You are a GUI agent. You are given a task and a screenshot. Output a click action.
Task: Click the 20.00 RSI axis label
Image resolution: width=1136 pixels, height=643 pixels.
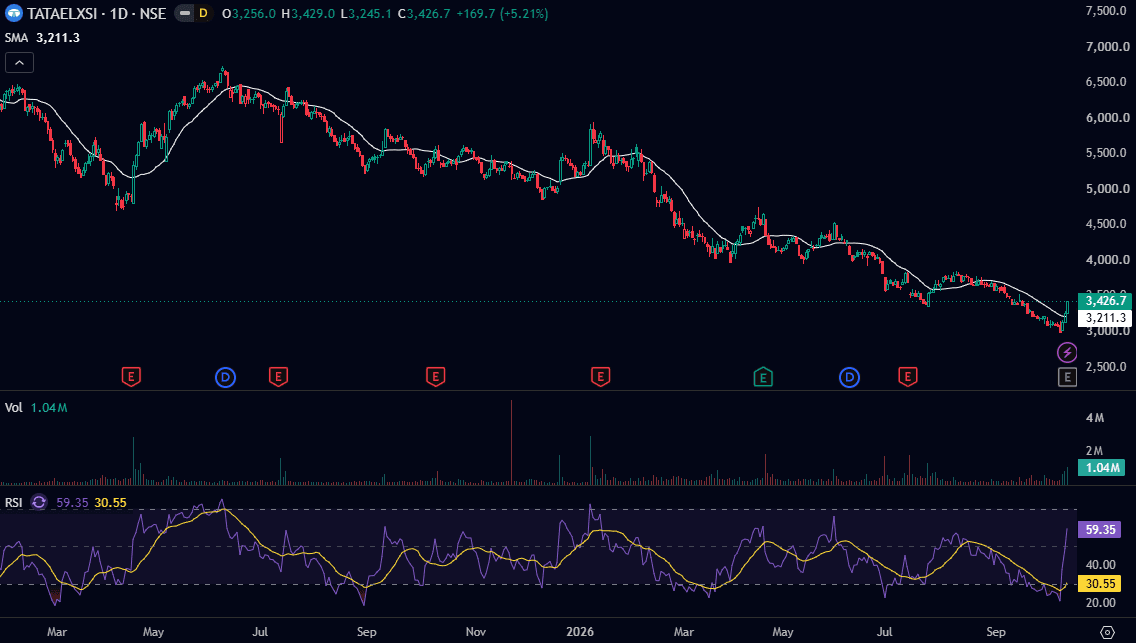tap(1100, 602)
